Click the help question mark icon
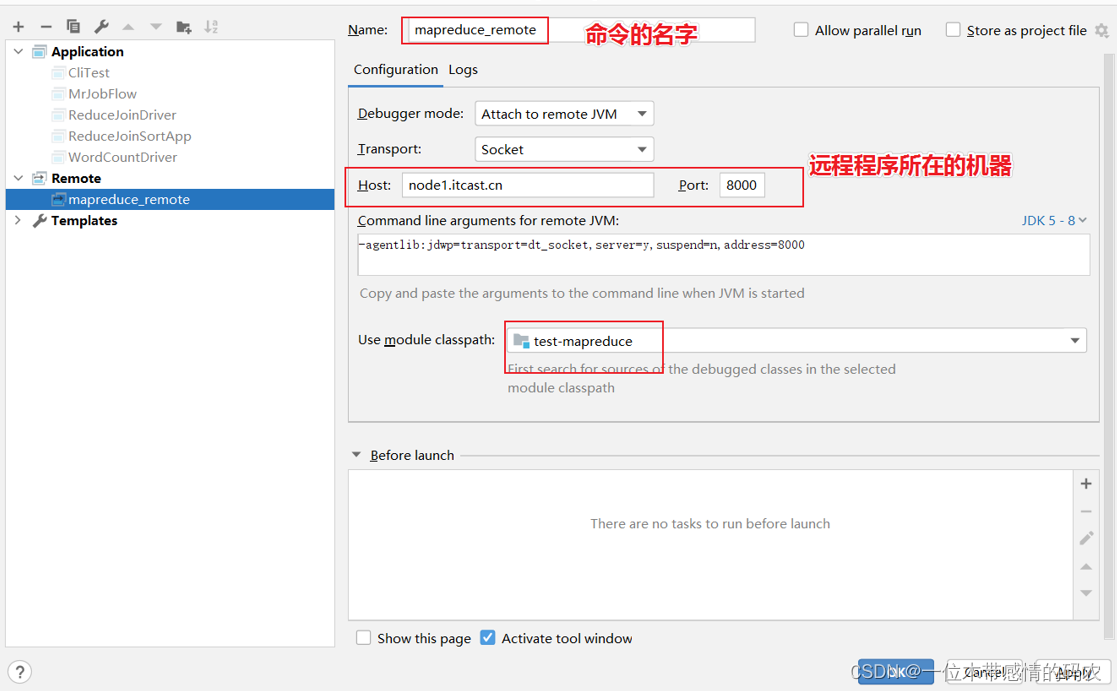This screenshot has width=1117, height=691. click(19, 672)
